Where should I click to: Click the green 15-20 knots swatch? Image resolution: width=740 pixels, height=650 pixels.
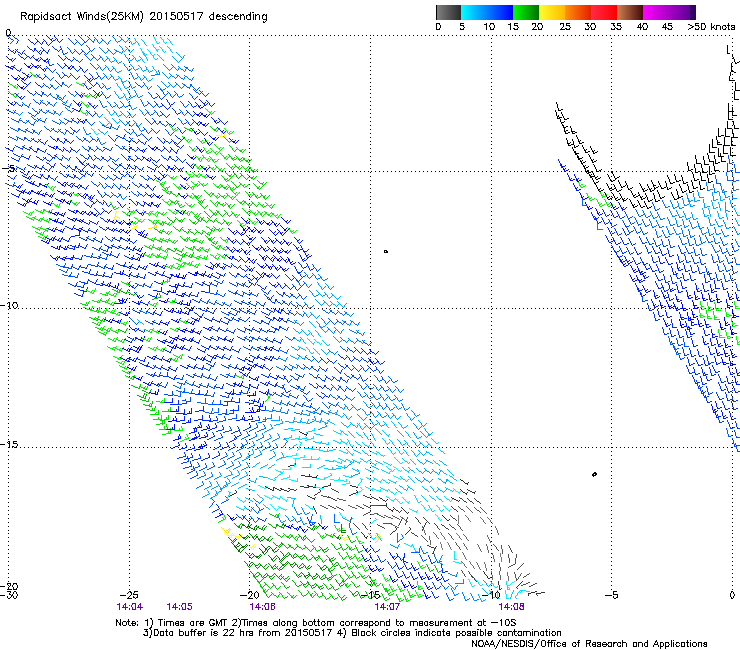[526, 12]
